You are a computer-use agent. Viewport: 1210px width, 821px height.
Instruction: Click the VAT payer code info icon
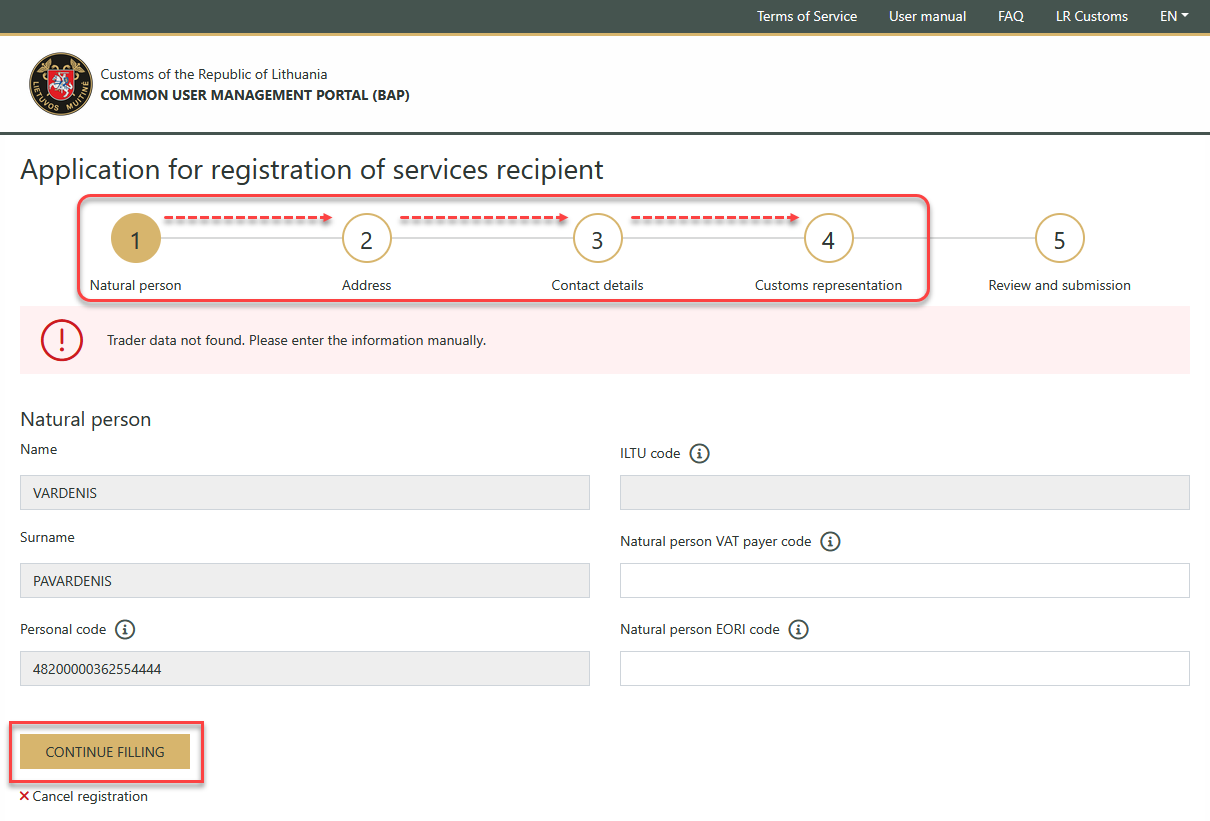coord(830,542)
